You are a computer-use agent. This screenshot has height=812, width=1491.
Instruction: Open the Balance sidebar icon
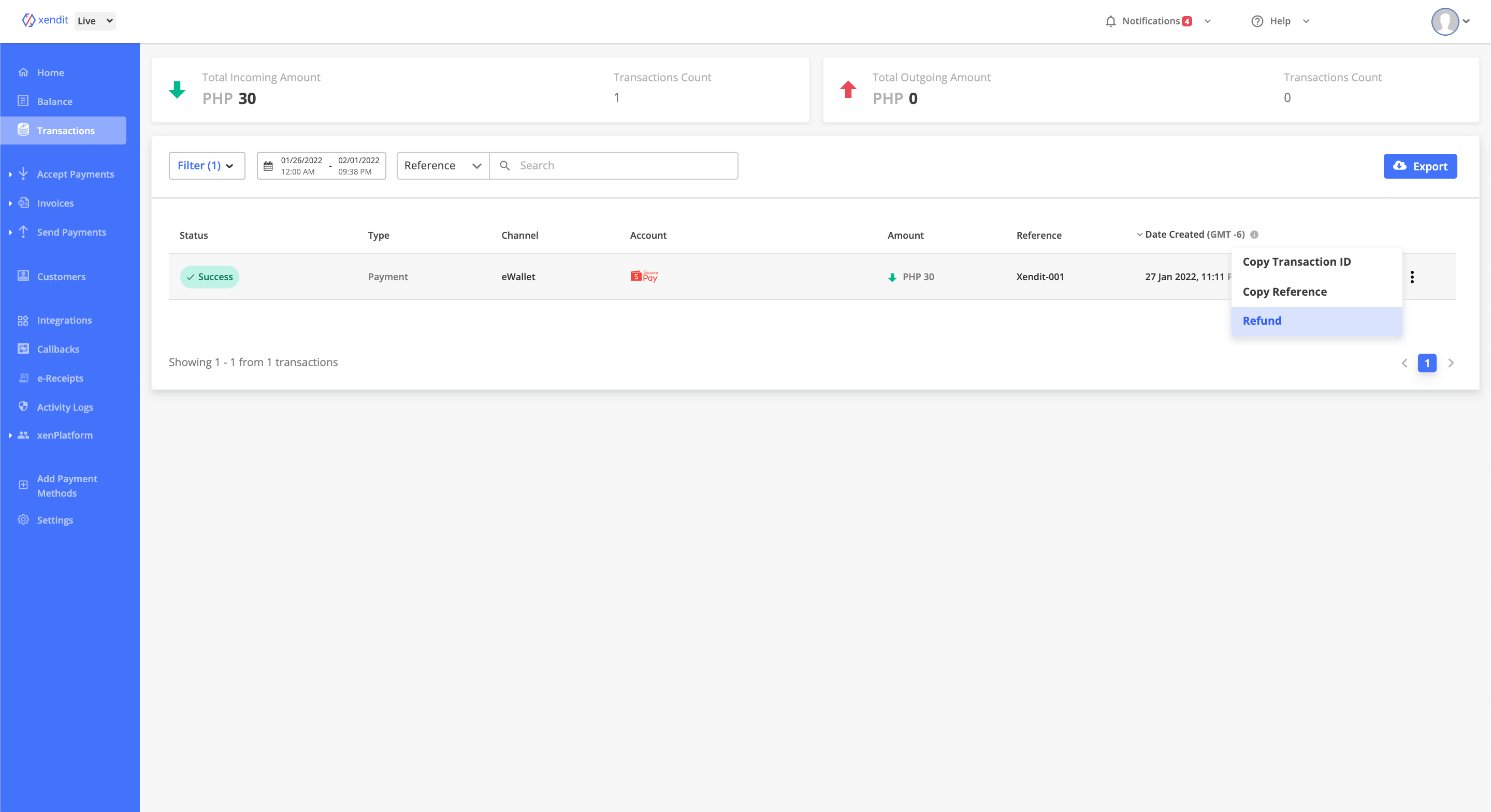click(x=23, y=102)
